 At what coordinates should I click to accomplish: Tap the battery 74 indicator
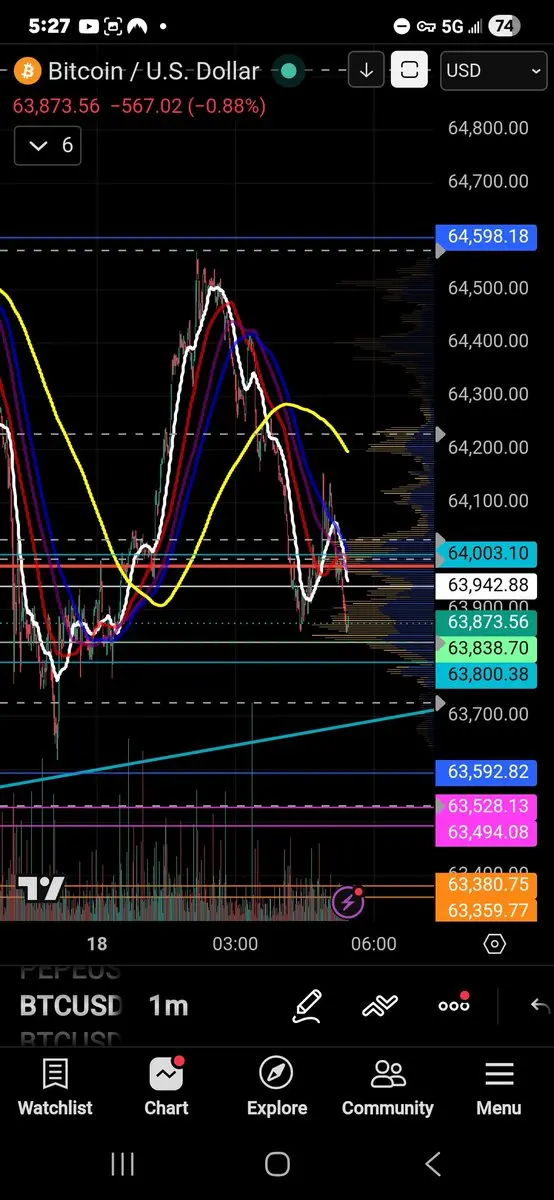(506, 26)
